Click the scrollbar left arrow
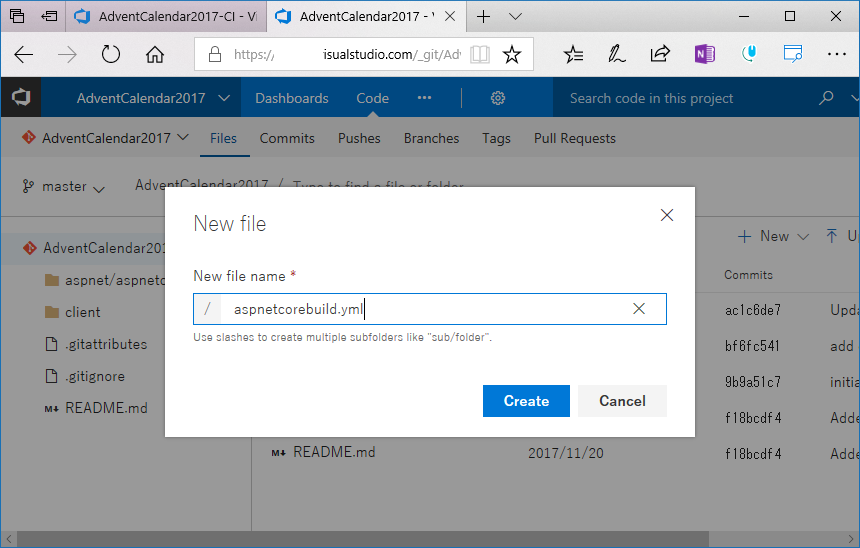 click(8, 539)
